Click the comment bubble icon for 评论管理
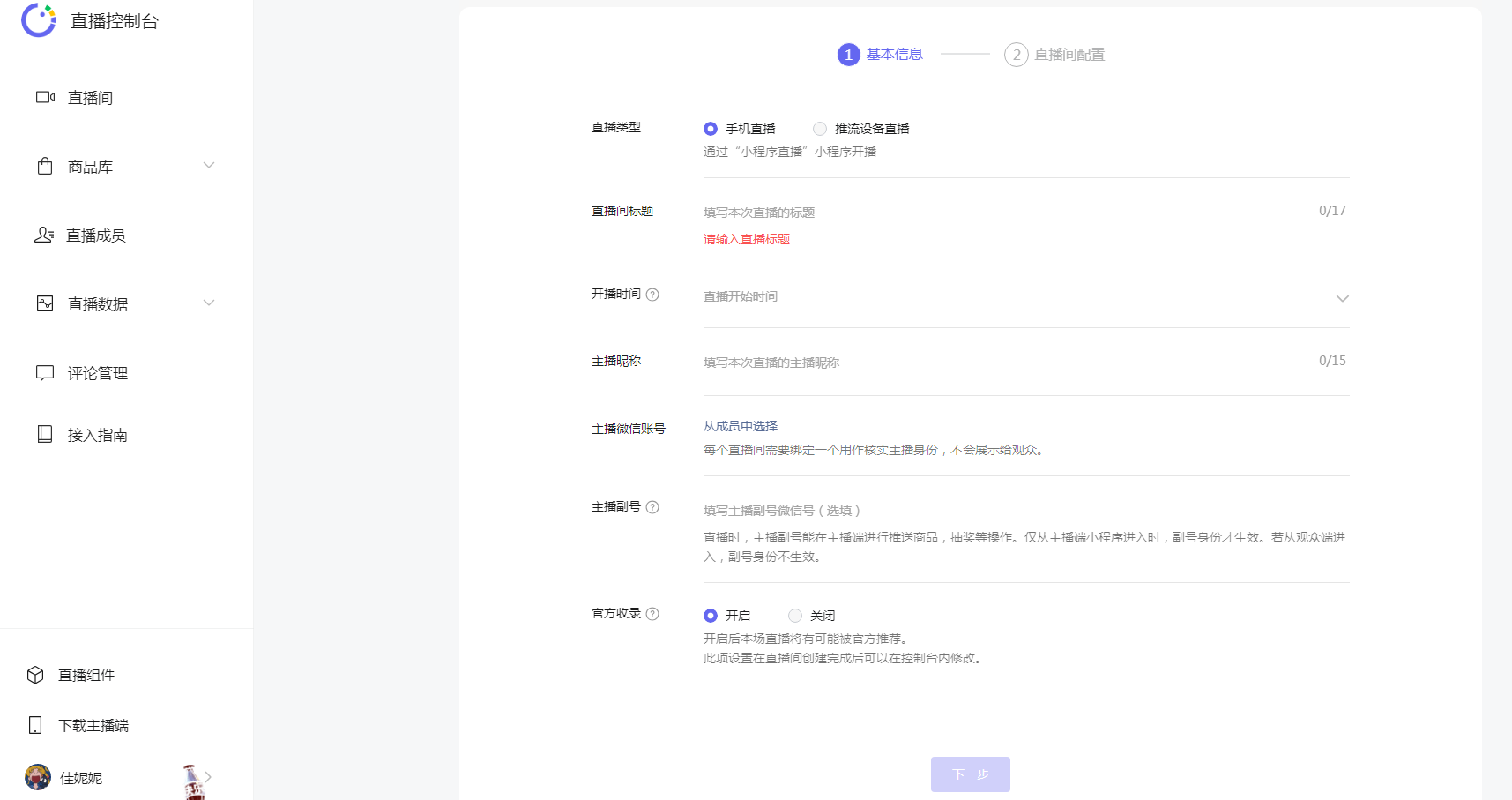The height and width of the screenshot is (800, 1512). [x=45, y=372]
